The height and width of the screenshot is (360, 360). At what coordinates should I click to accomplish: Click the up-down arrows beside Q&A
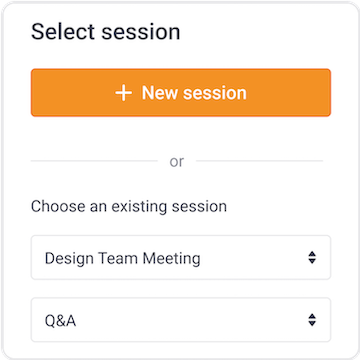point(312,320)
